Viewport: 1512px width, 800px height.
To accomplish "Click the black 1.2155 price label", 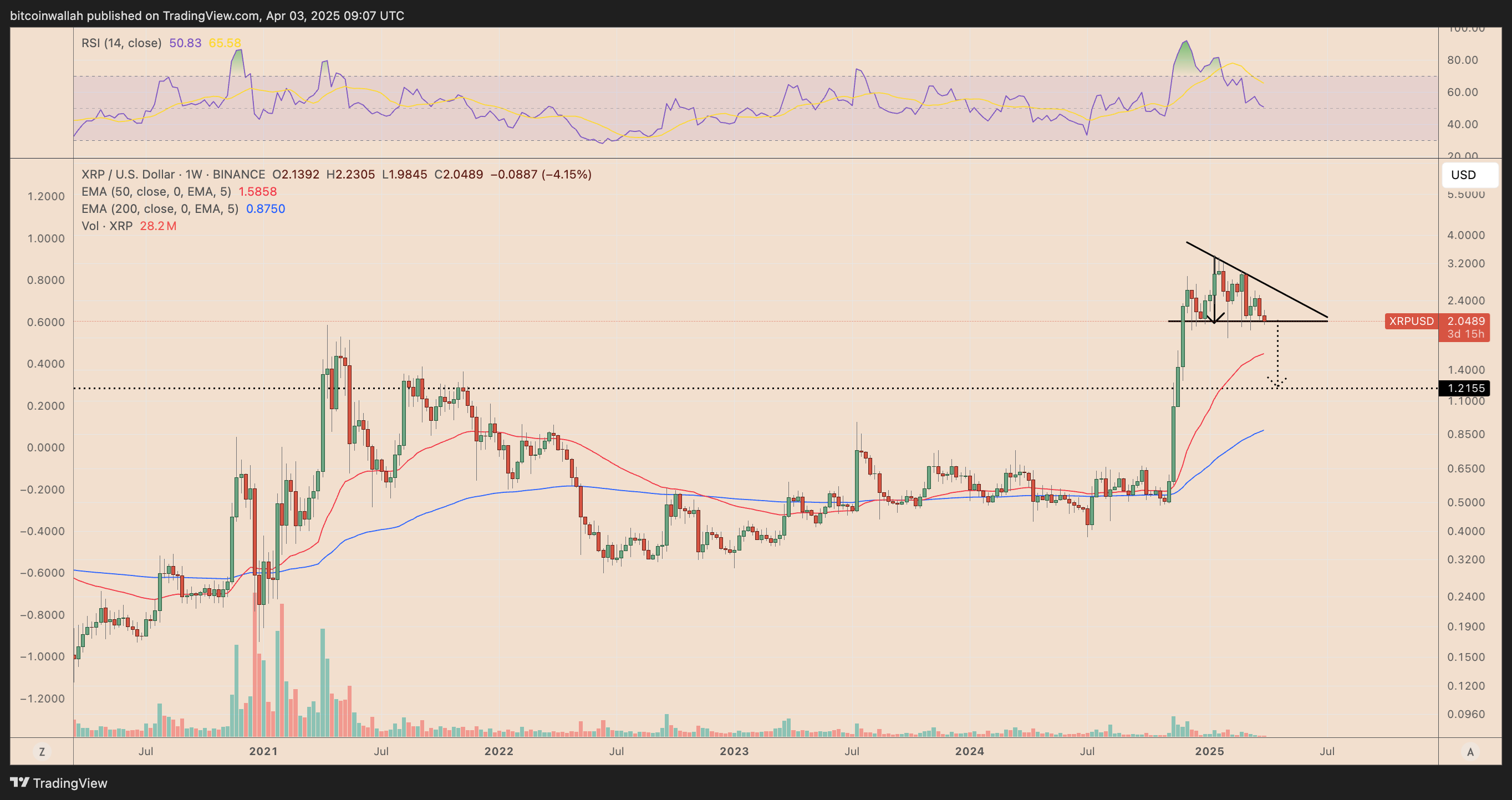I will pyautogui.click(x=1465, y=388).
